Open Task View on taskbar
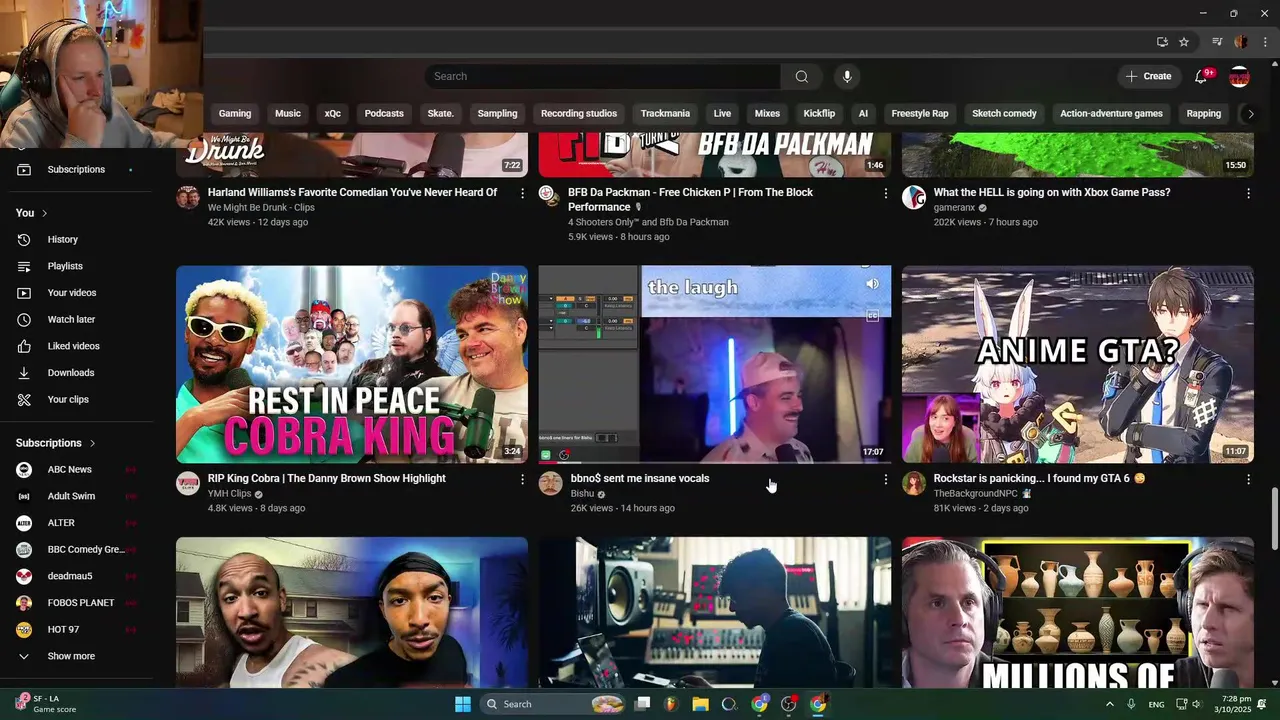This screenshot has height=720, width=1280. tap(643, 704)
